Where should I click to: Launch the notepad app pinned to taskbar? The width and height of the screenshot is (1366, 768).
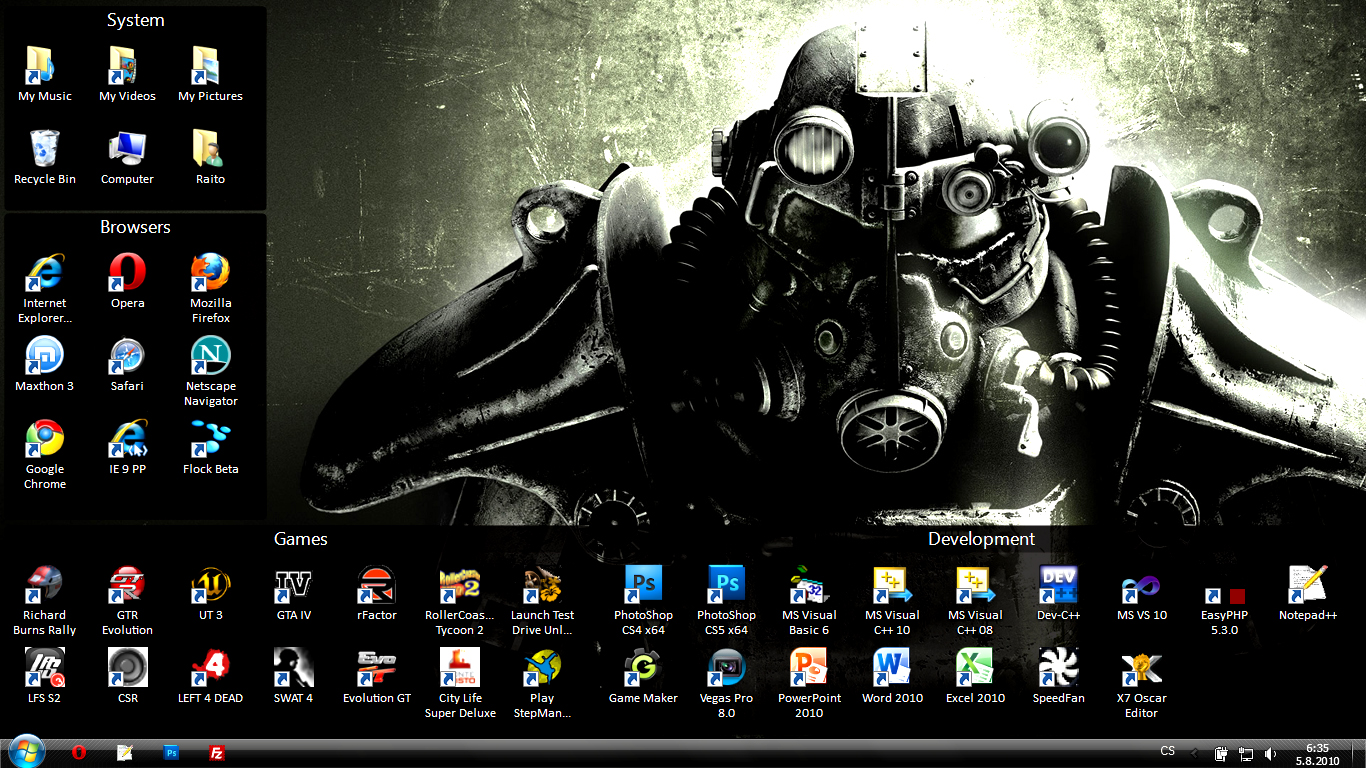pyautogui.click(x=125, y=753)
